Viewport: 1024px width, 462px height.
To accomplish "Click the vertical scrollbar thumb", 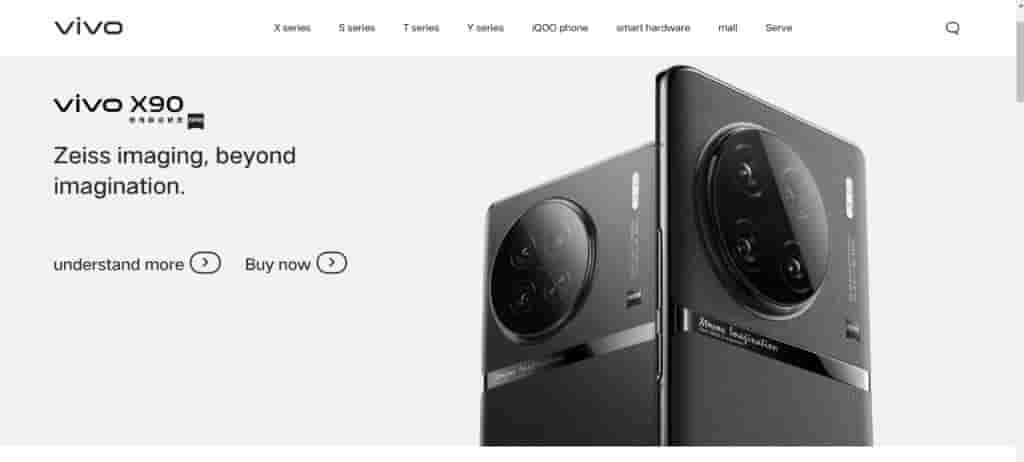I will click(x=1019, y=57).
